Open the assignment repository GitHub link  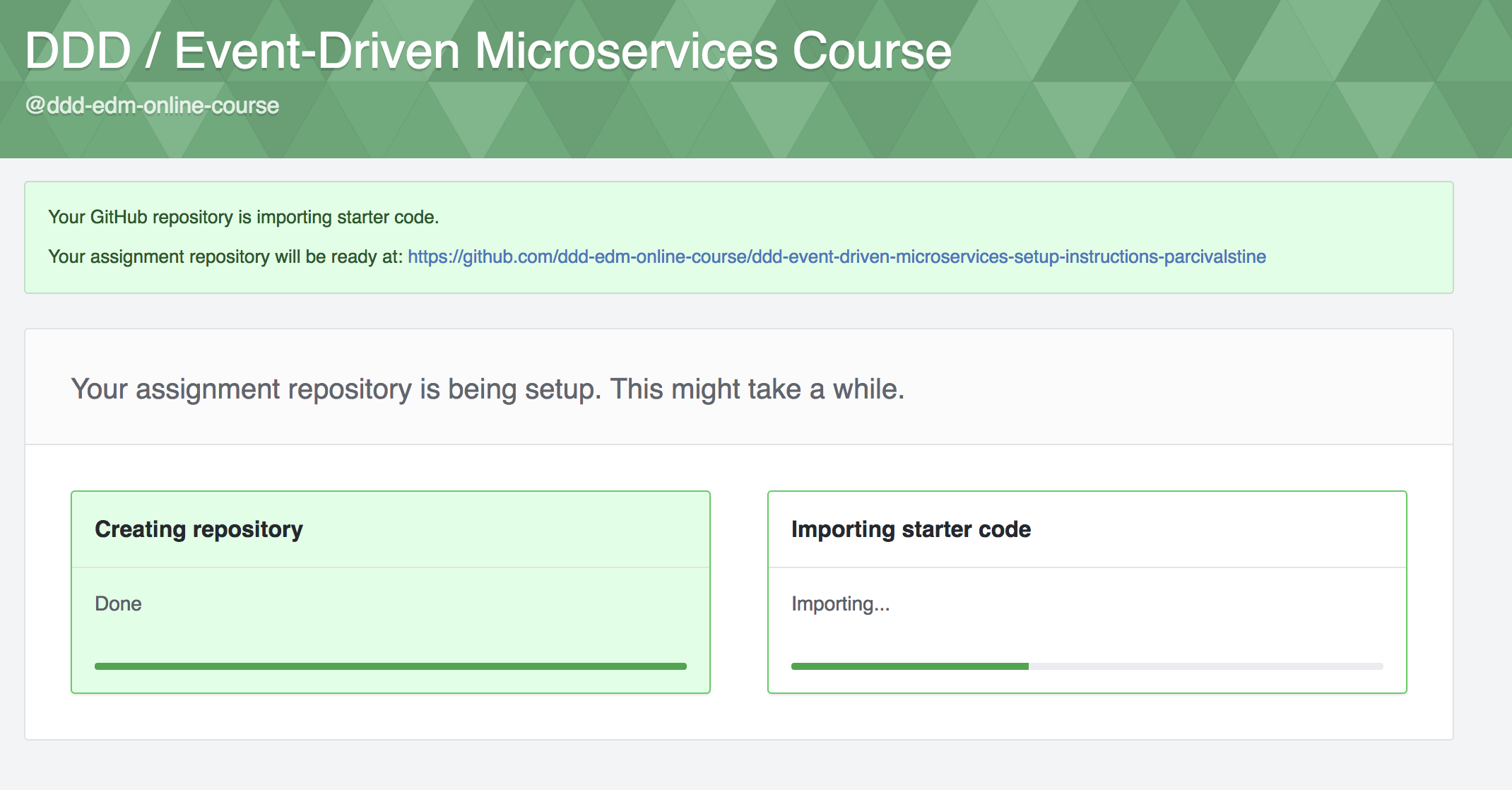(x=837, y=257)
